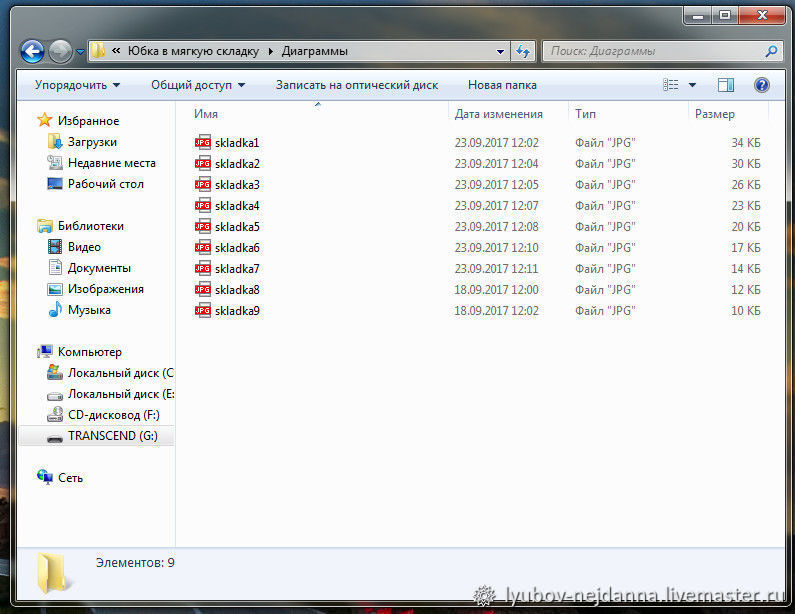Focus the Поиск: Диаграммы search field

pos(654,51)
